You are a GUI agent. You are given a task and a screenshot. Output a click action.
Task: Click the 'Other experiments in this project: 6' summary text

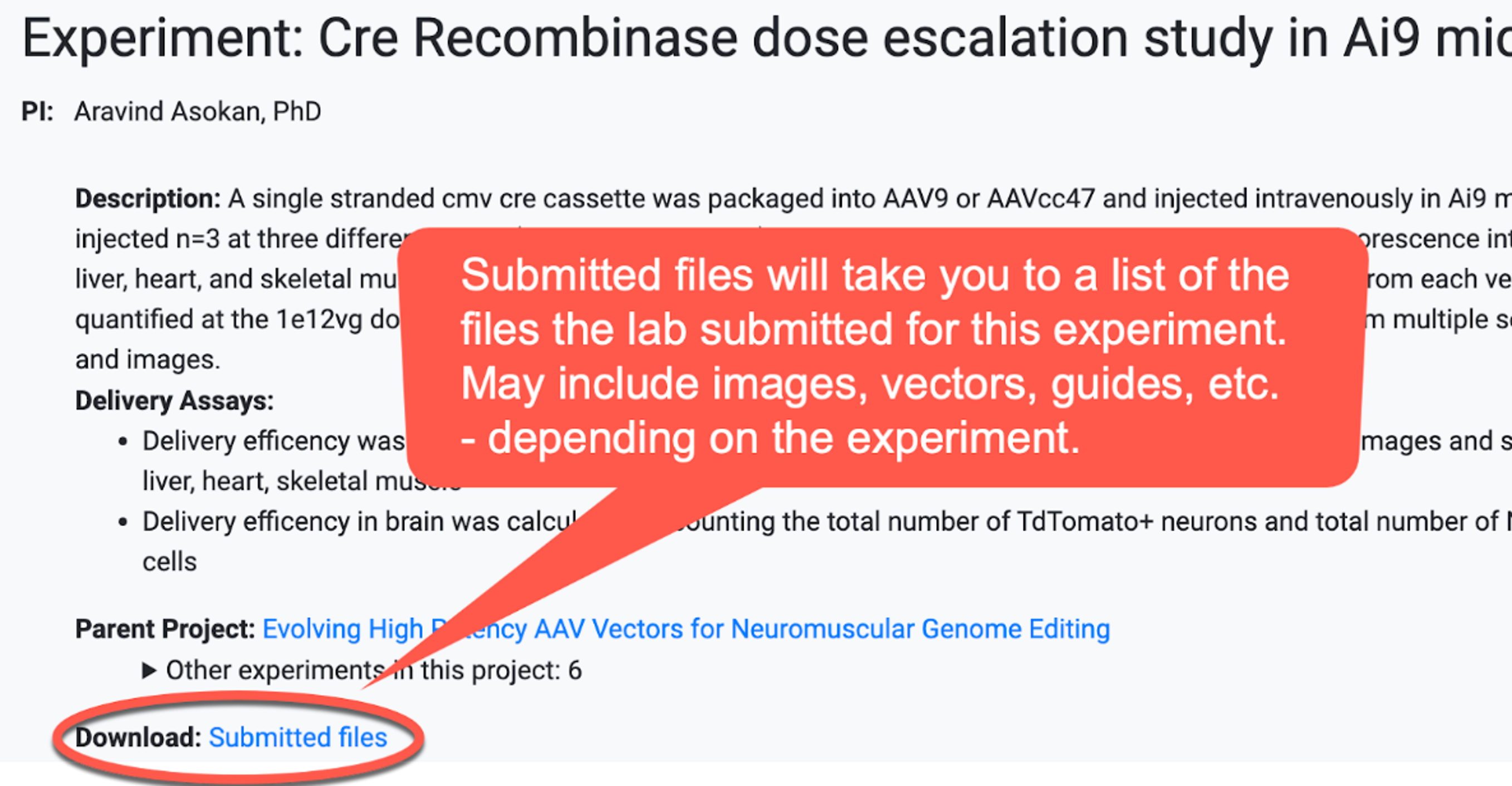pos(373,670)
